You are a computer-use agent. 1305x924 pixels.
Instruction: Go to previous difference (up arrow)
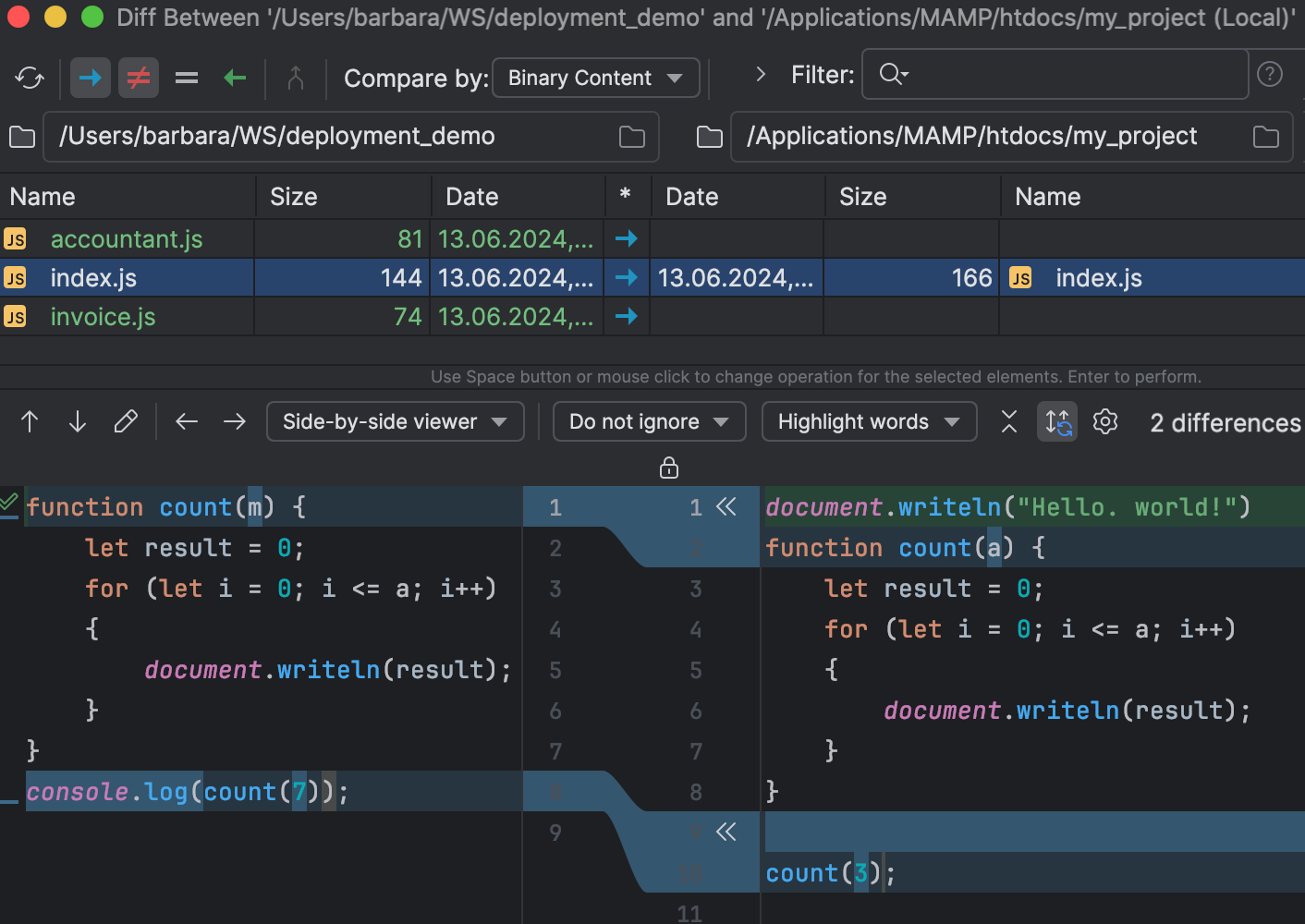click(x=30, y=422)
